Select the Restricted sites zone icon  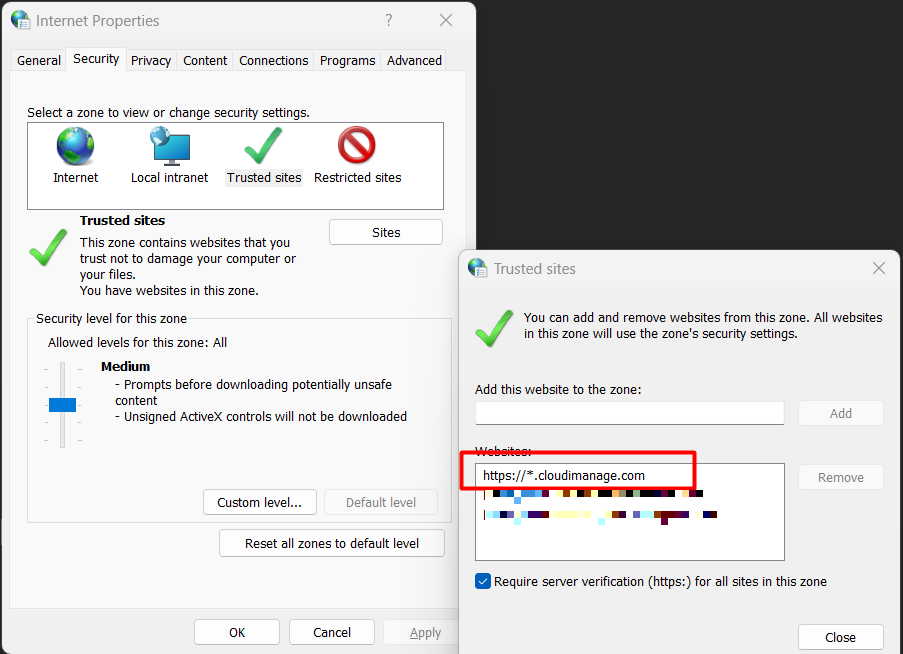(x=357, y=147)
